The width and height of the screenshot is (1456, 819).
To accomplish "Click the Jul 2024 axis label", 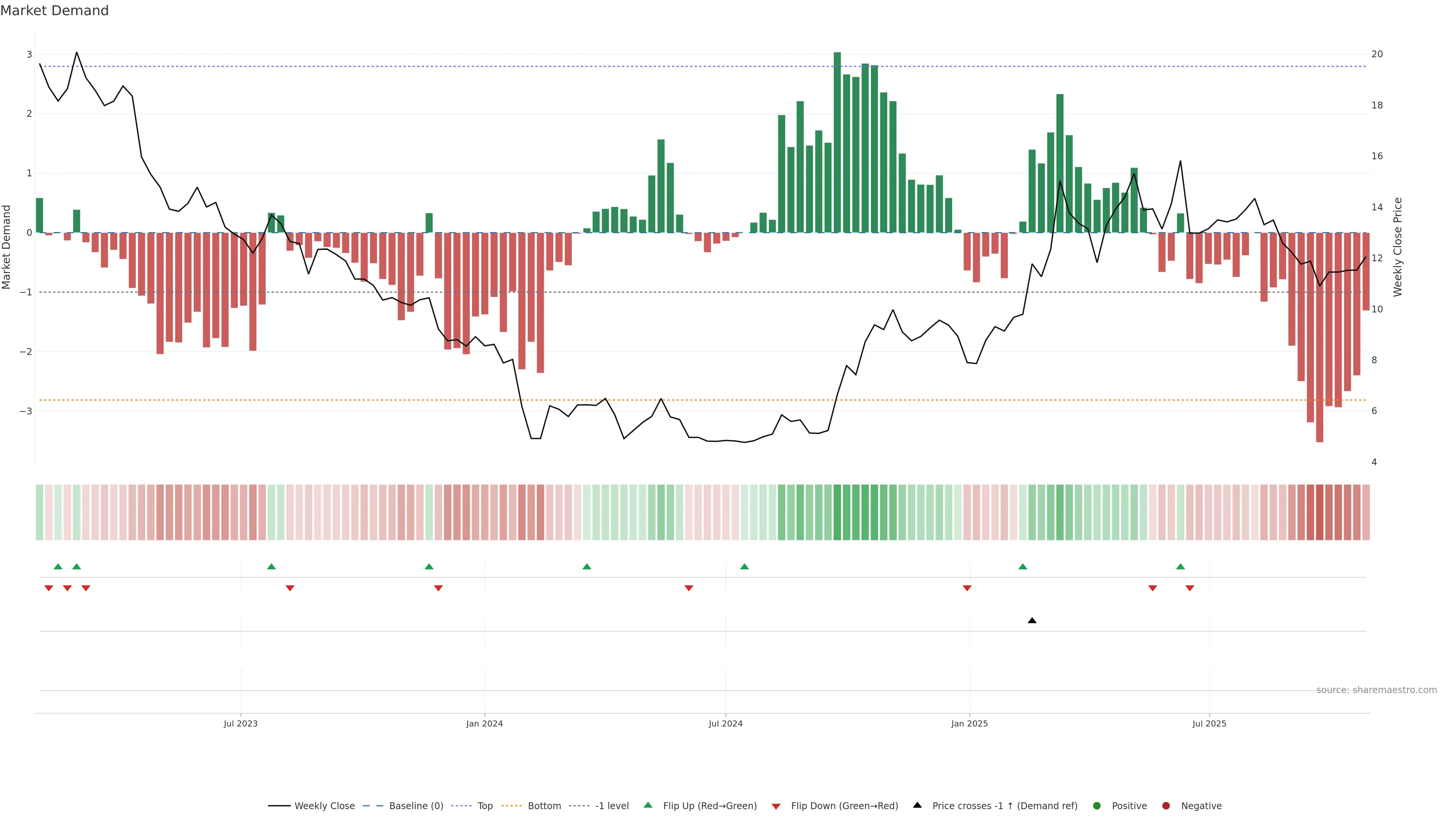I will 725,723.
